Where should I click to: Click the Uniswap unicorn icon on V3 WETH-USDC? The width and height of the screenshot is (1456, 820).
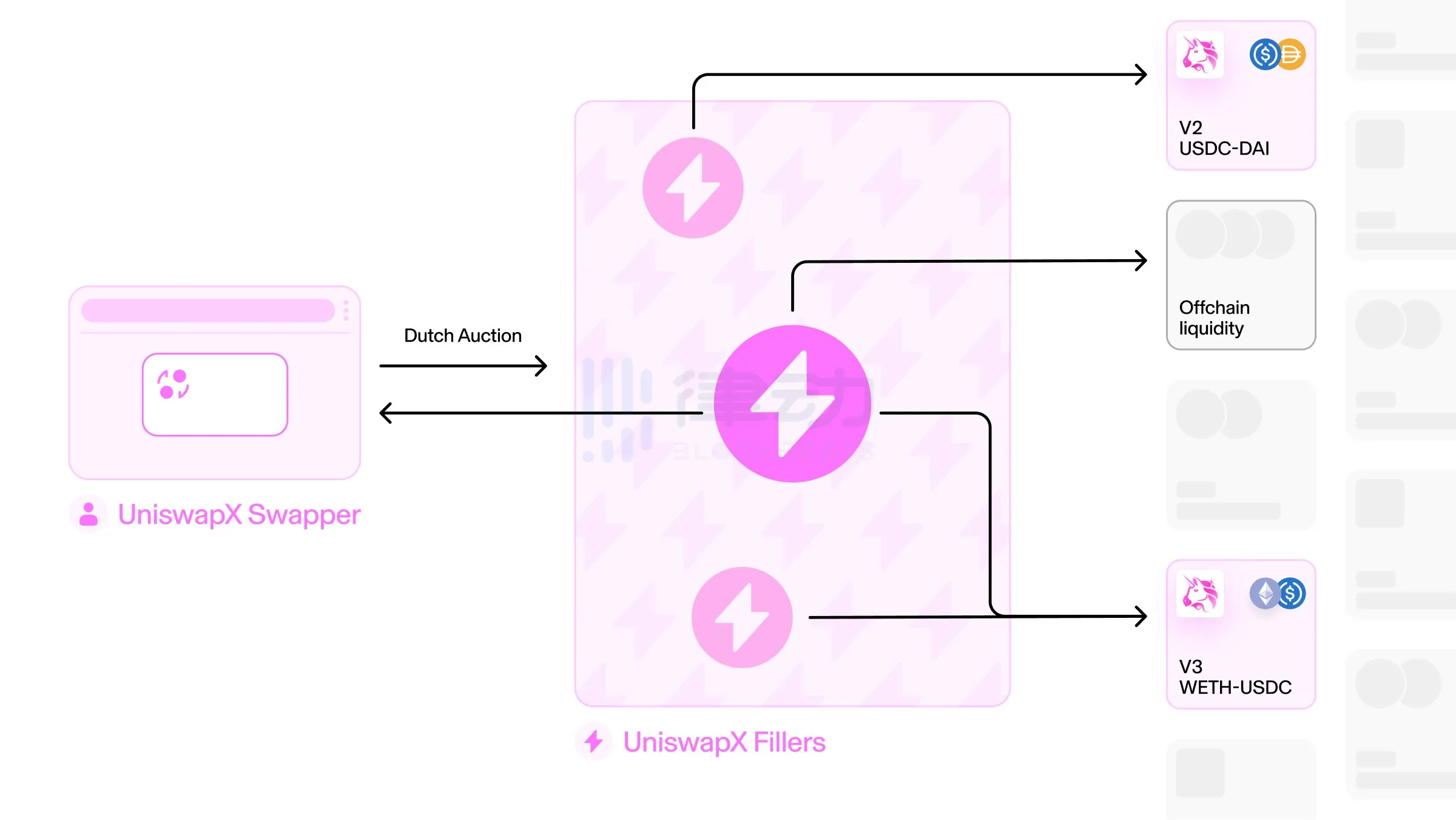tap(1198, 594)
